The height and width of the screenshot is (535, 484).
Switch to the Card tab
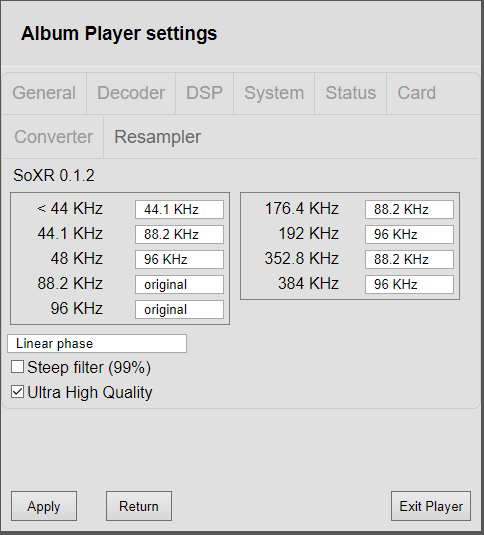(x=417, y=93)
